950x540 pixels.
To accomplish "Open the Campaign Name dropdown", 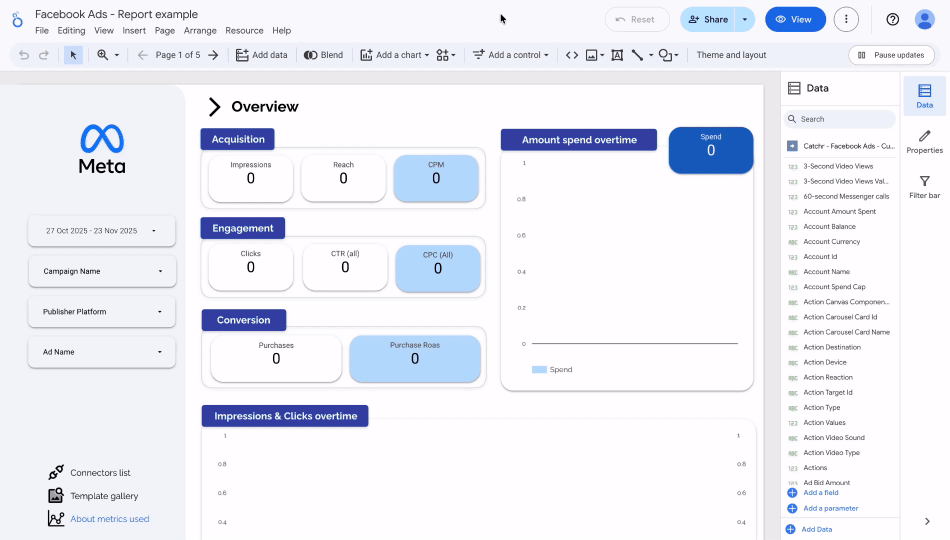I will (102, 272).
